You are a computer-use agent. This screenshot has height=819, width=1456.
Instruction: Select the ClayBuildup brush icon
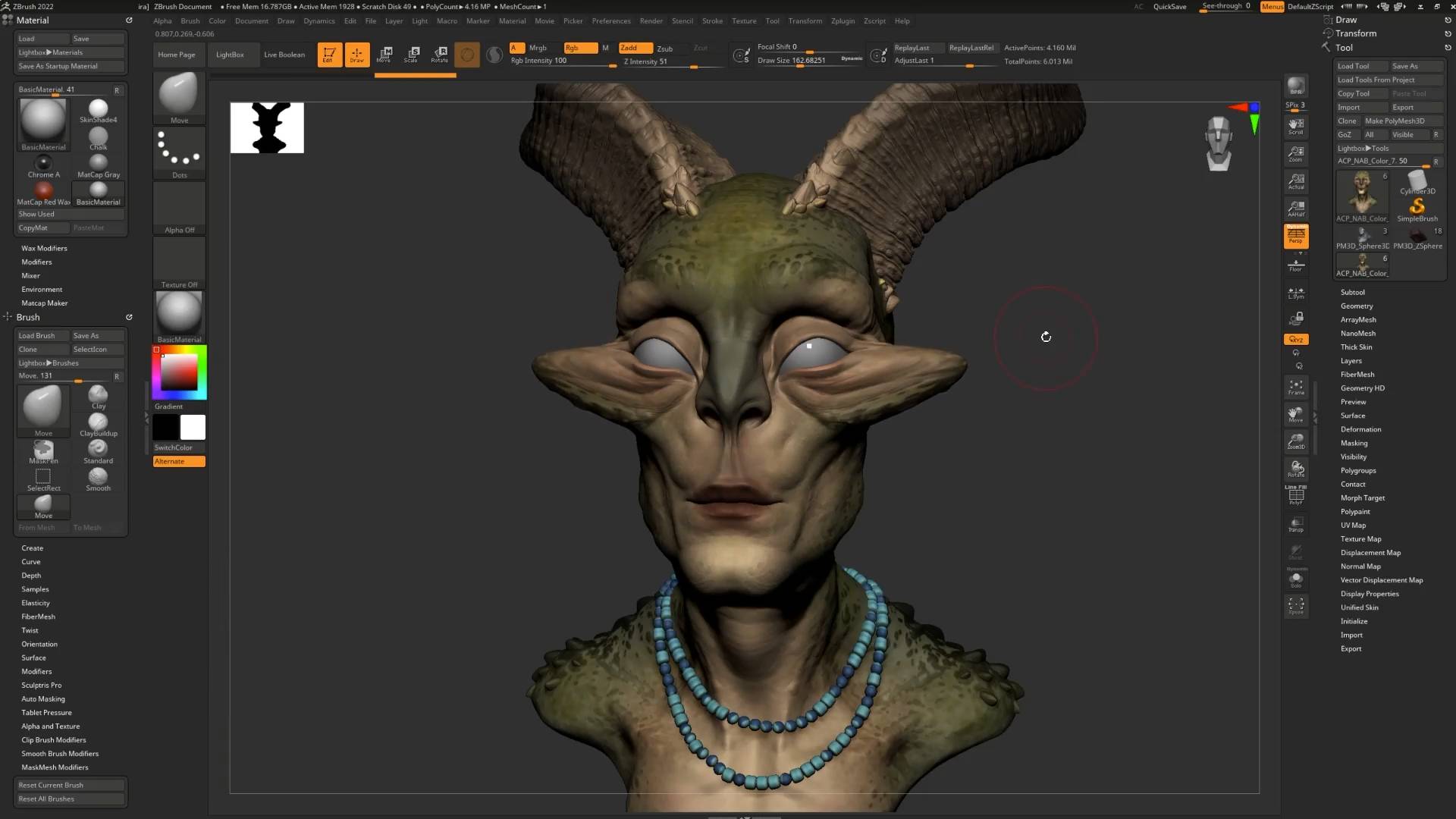[x=98, y=424]
